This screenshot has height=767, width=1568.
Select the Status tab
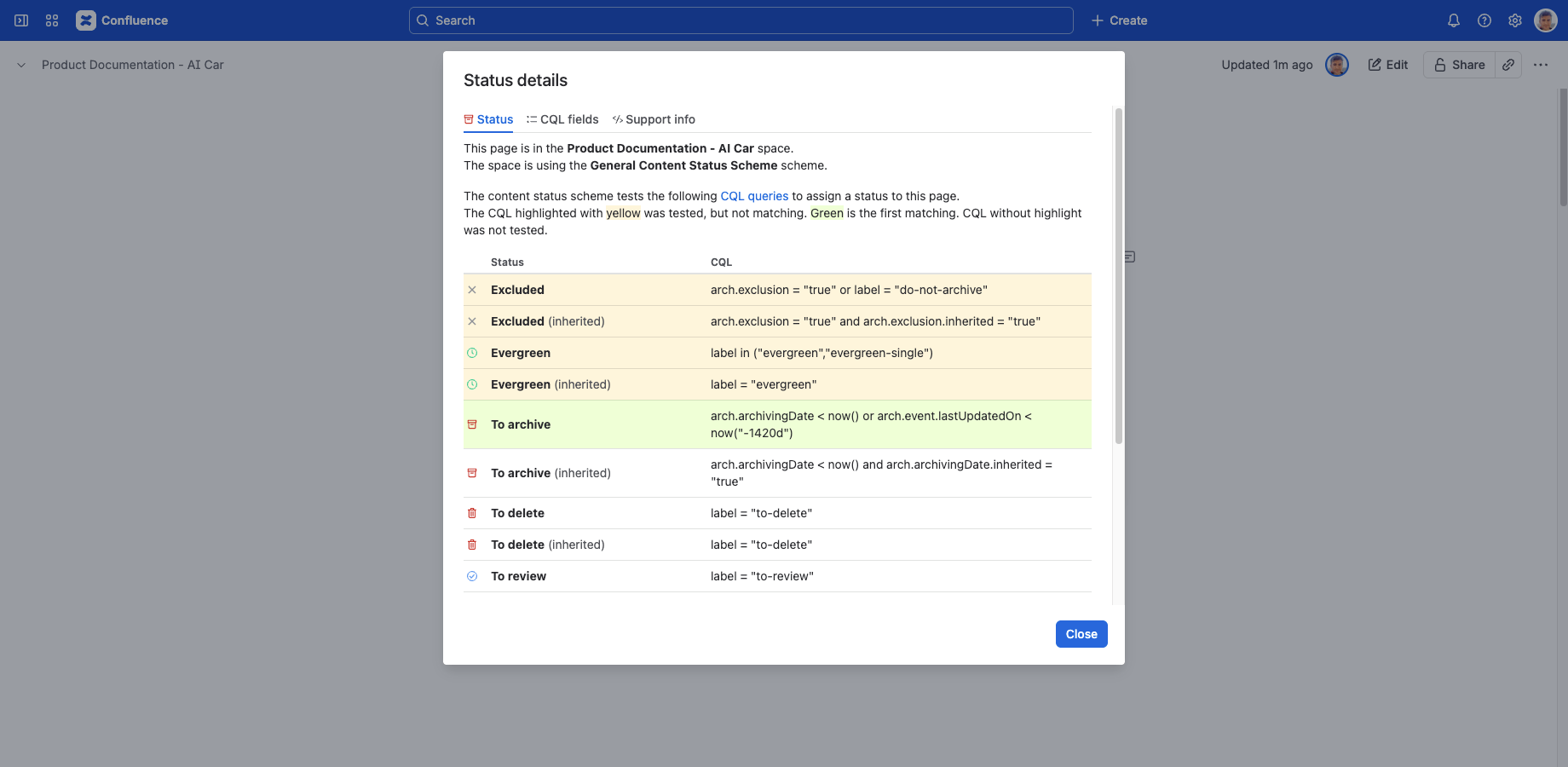[488, 119]
